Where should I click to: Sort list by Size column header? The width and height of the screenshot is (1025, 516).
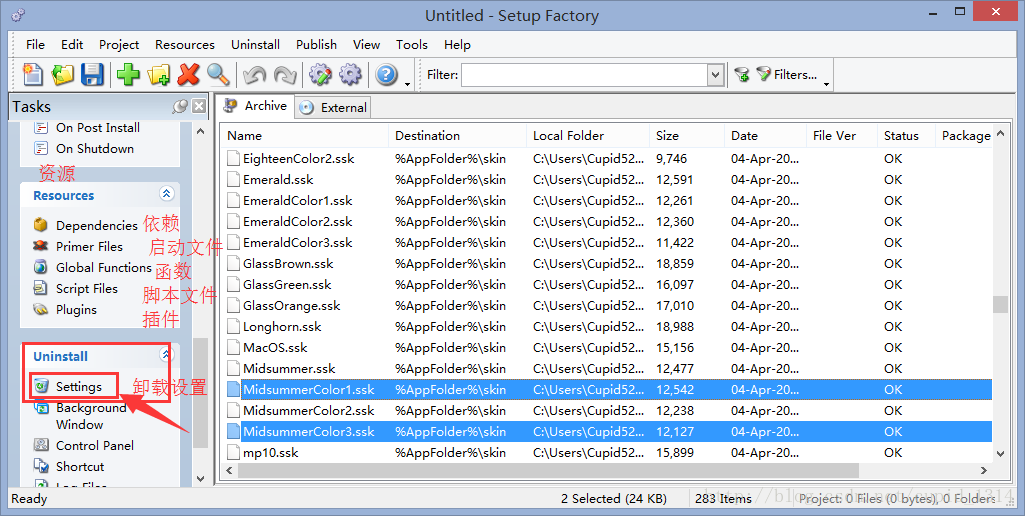(688, 136)
